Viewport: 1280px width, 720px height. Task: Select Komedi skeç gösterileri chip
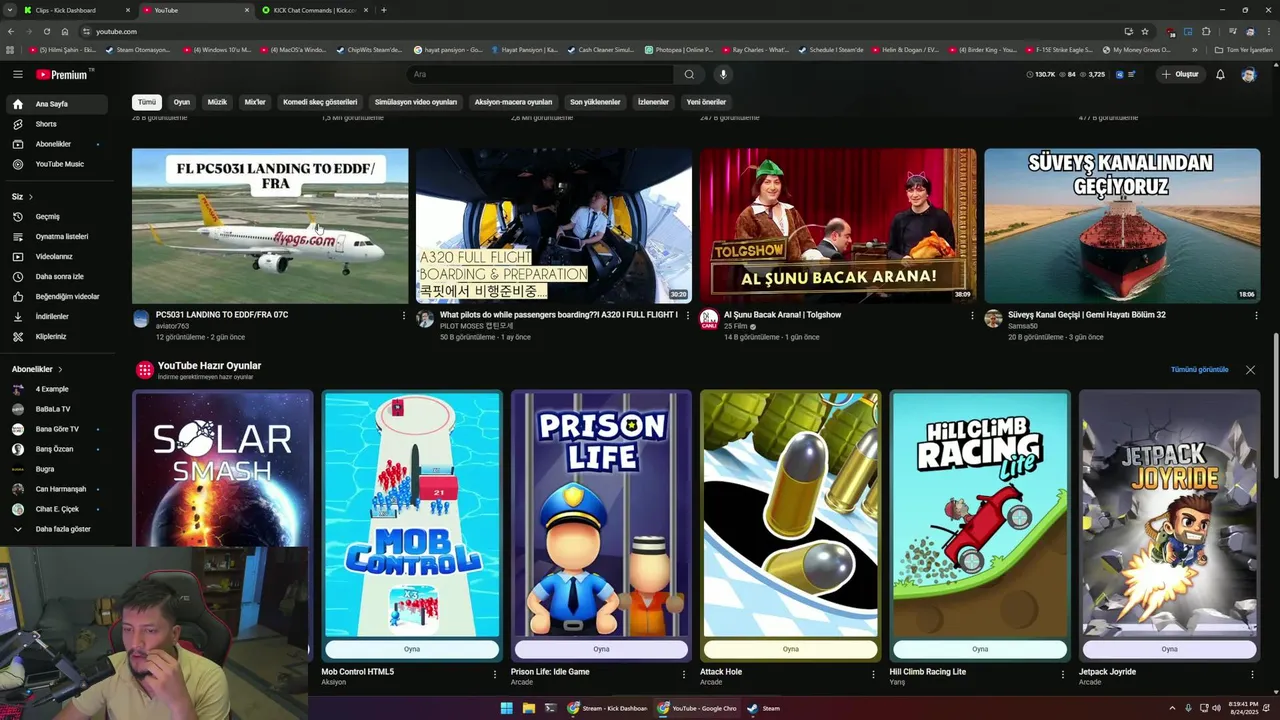(x=320, y=102)
